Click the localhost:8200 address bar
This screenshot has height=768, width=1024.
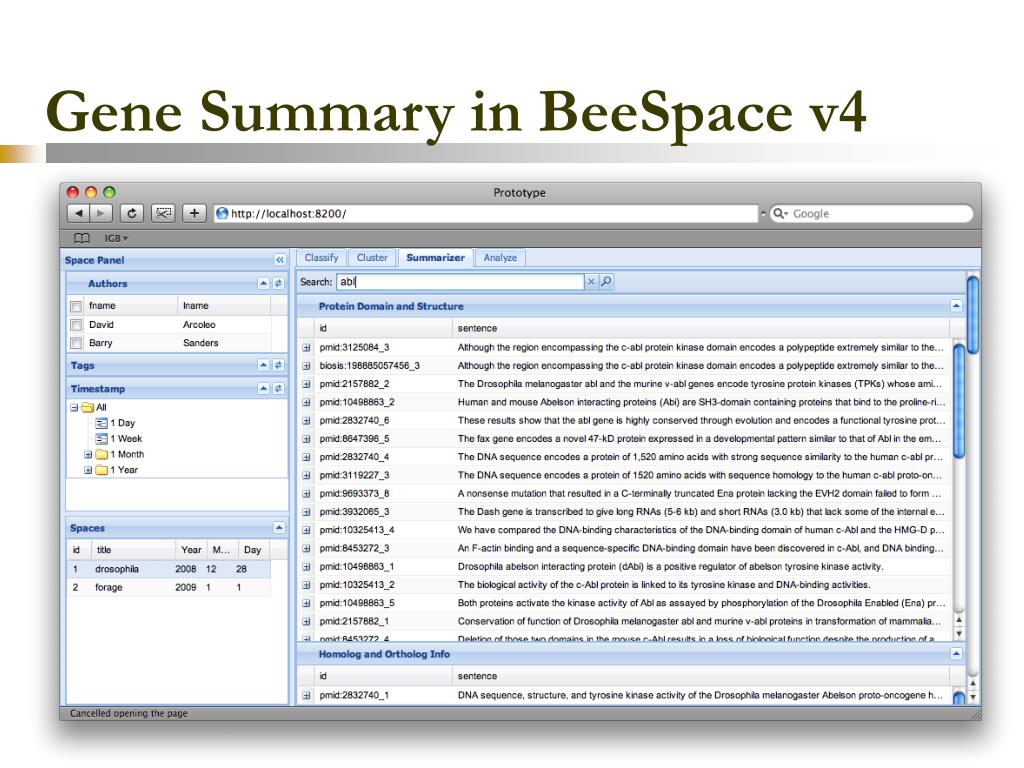487,214
